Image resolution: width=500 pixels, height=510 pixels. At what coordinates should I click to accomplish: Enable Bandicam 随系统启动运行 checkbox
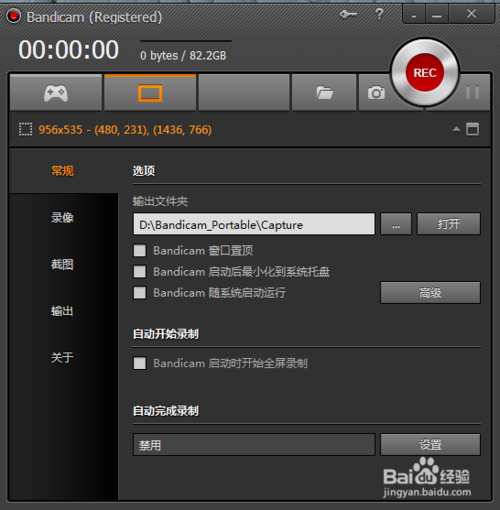(140, 293)
